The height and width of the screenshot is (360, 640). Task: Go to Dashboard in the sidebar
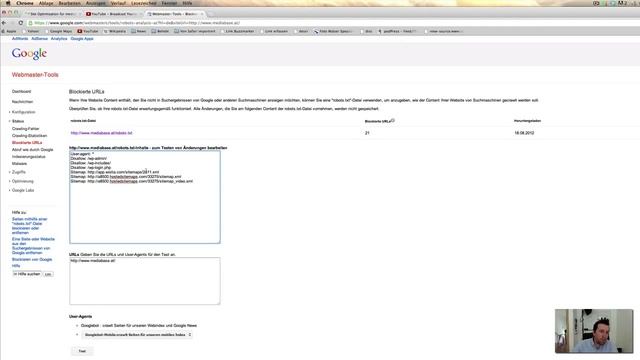click(22, 91)
